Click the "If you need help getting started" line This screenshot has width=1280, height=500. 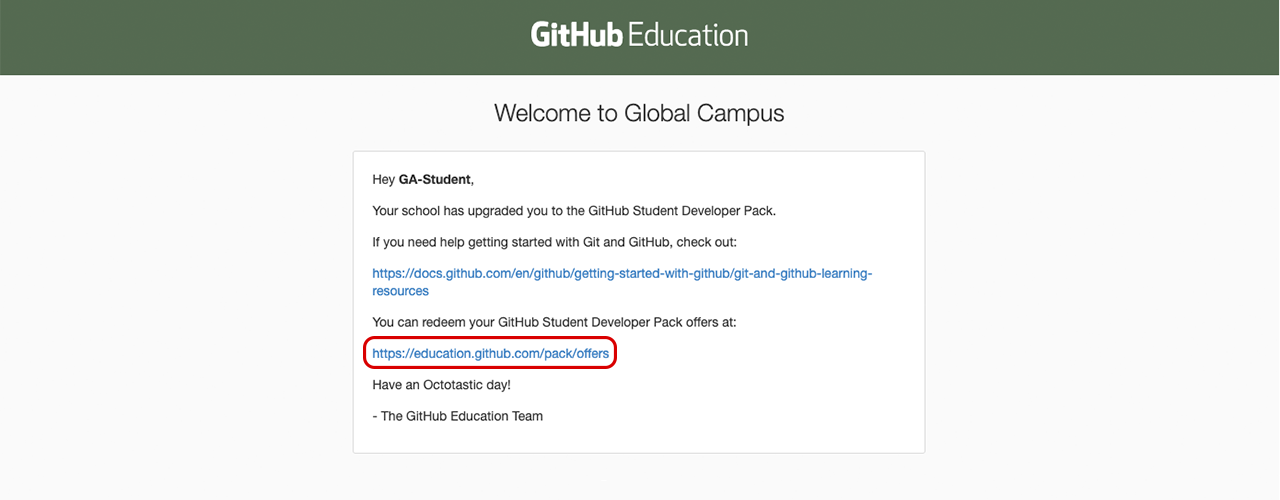coord(554,242)
